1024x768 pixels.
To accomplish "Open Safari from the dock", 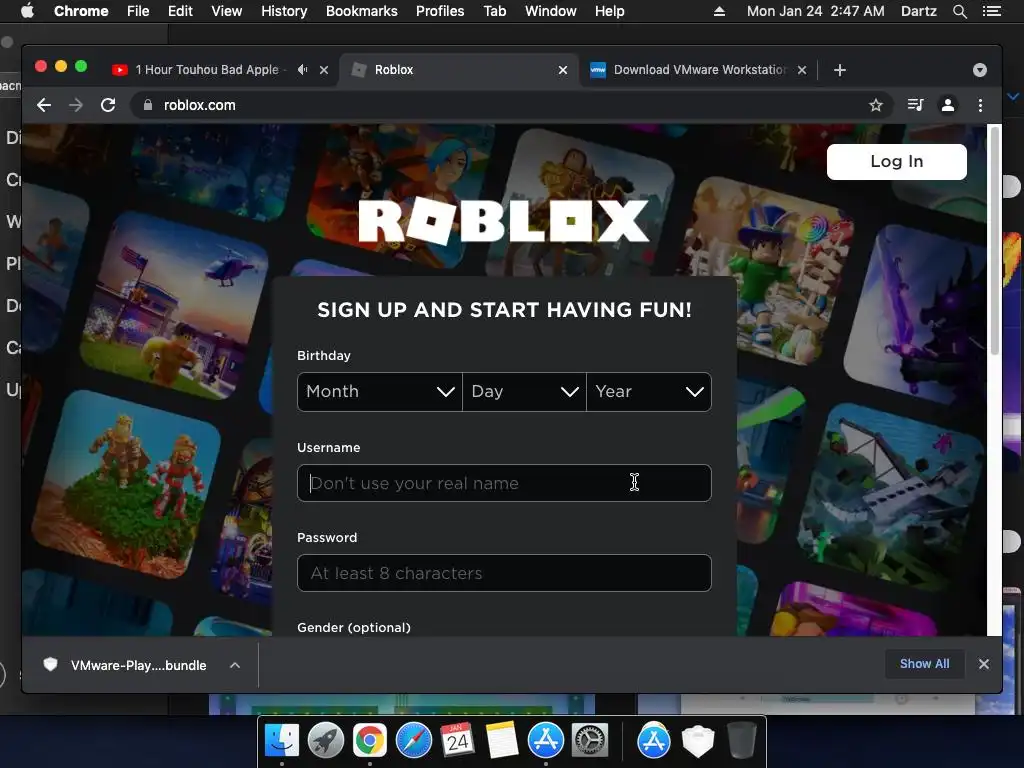I will (x=414, y=741).
